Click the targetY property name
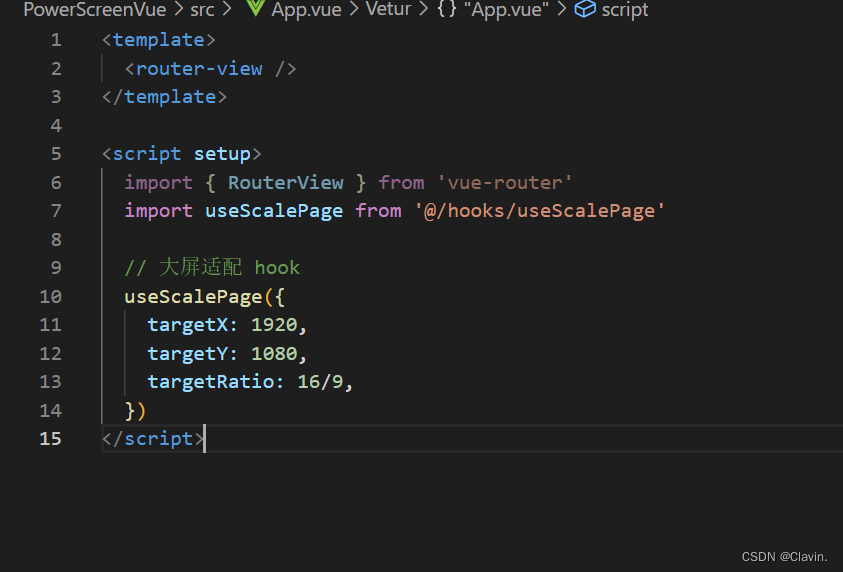The width and height of the screenshot is (843, 572). coord(188,354)
